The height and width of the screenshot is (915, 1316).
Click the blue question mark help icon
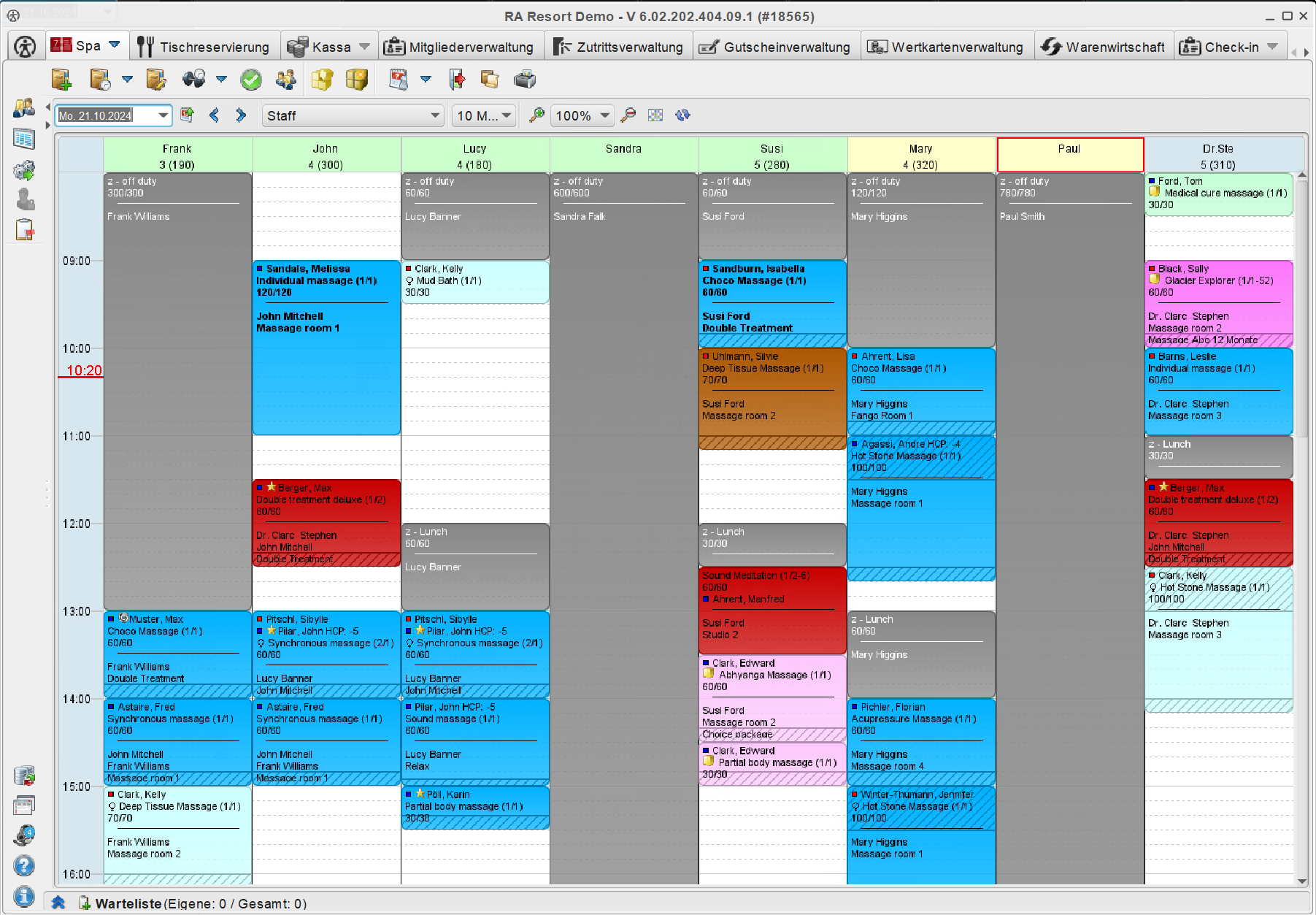point(24,865)
